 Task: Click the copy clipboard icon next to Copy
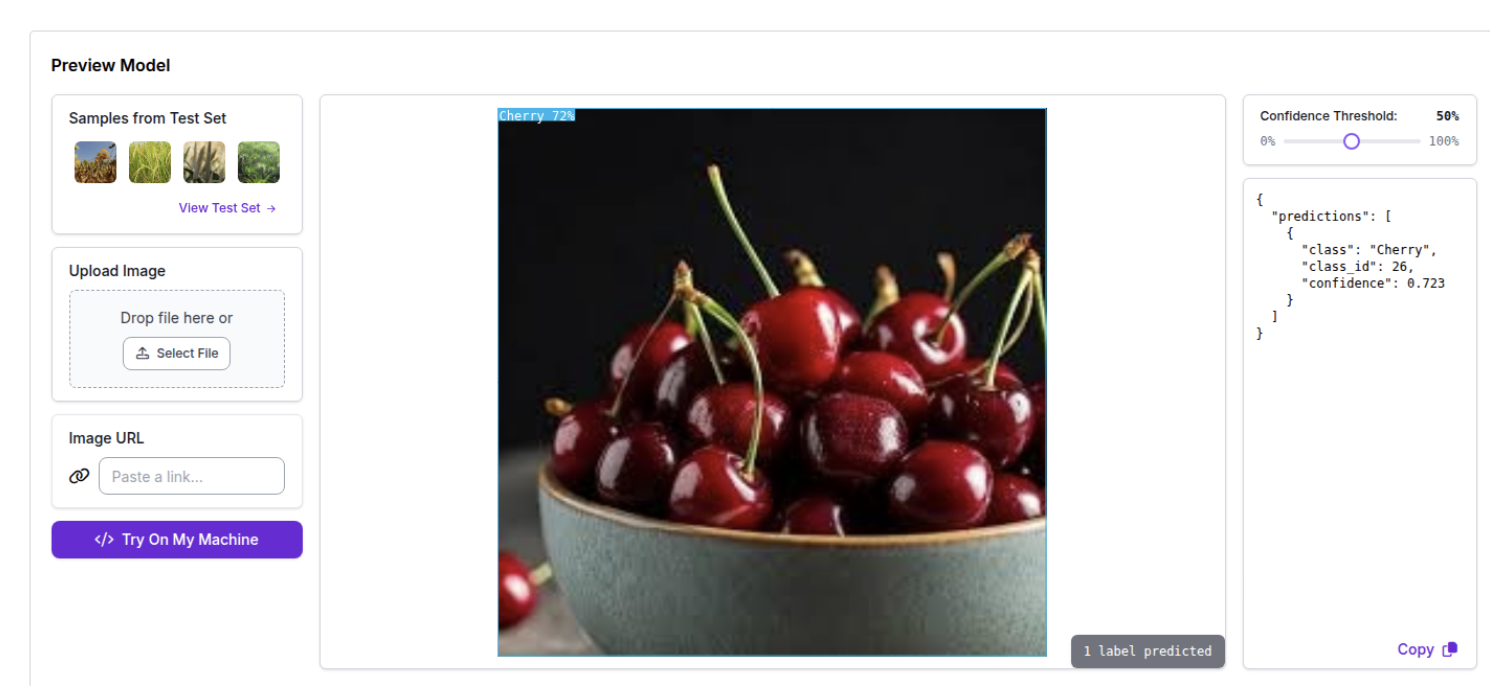click(x=1450, y=650)
